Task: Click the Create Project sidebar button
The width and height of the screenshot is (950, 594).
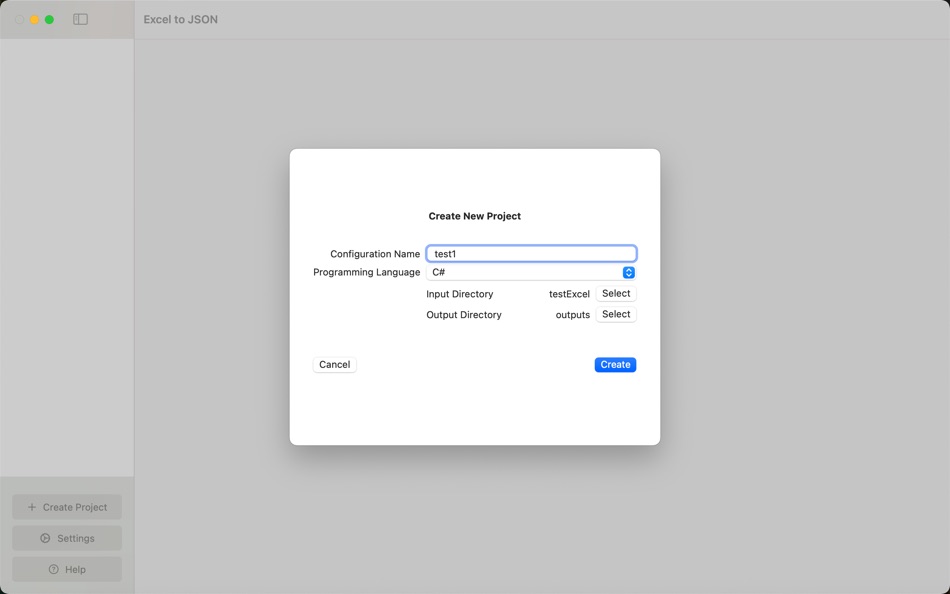Action: click(x=66, y=507)
